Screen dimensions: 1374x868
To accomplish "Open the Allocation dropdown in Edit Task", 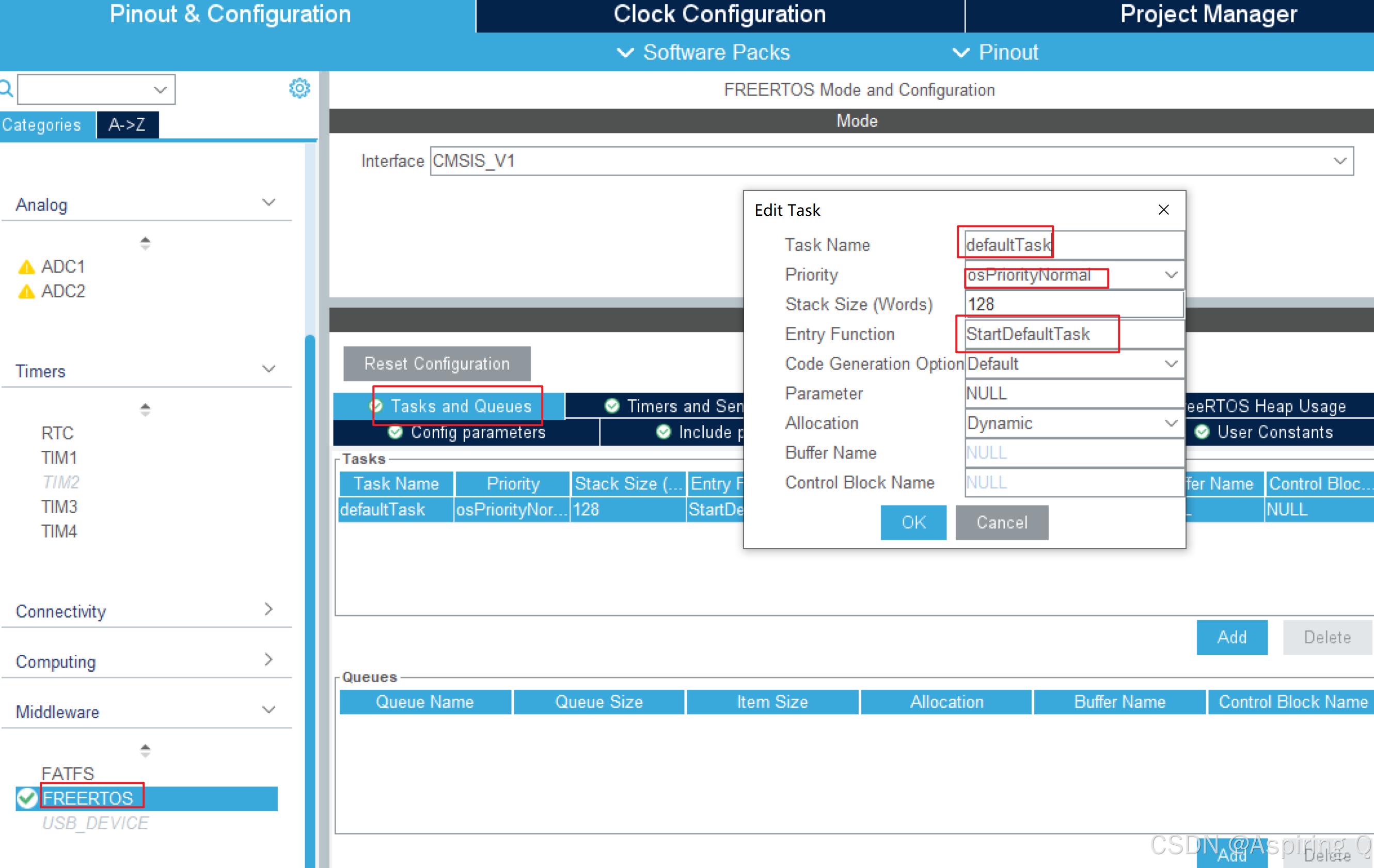I will coord(1170,423).
